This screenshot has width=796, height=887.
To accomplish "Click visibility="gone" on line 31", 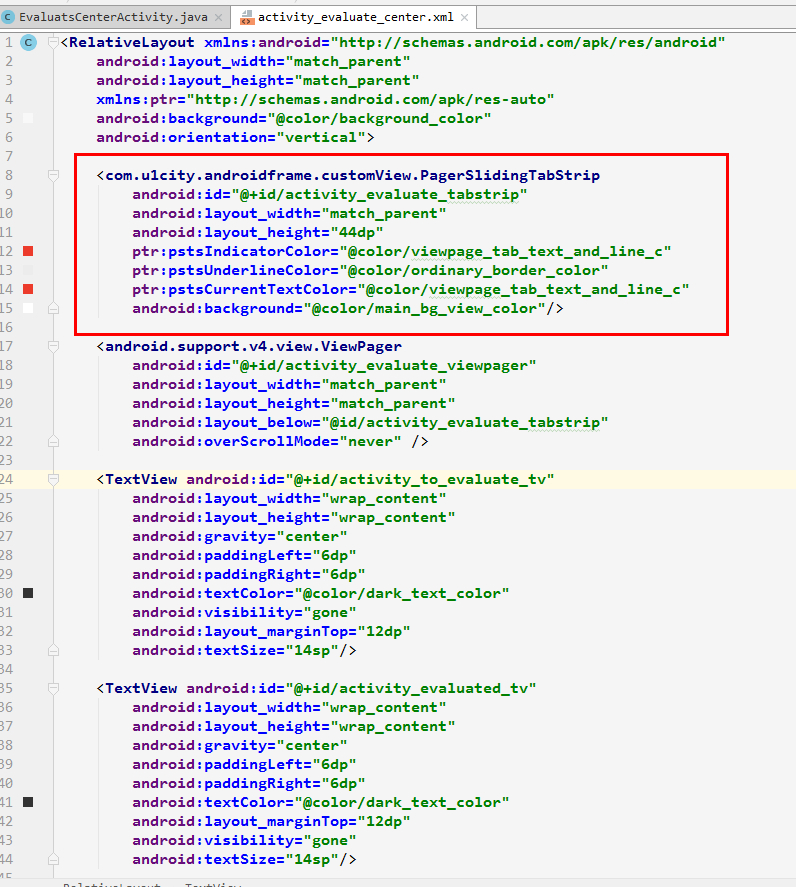I will tap(244, 612).
